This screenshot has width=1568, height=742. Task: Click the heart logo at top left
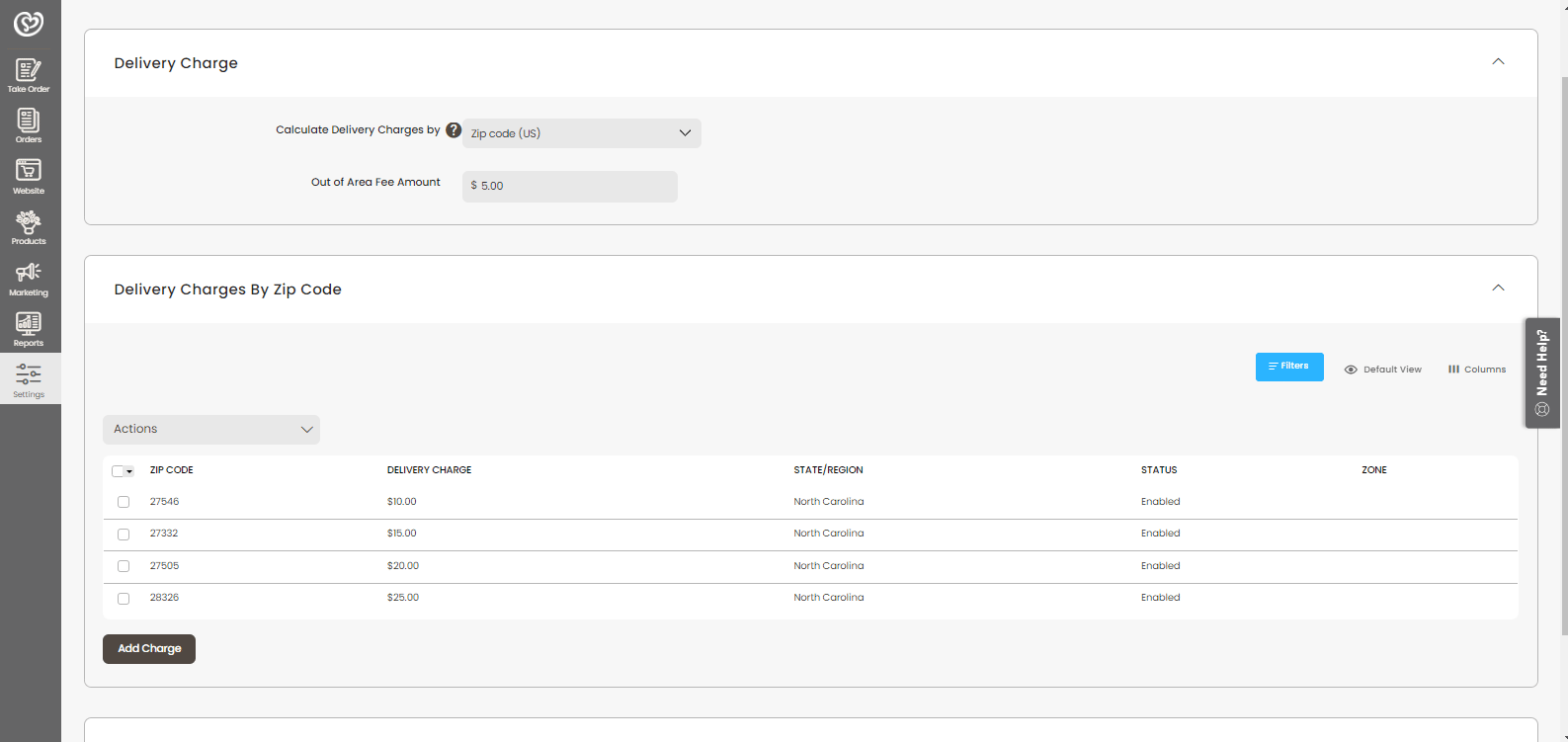(x=29, y=23)
